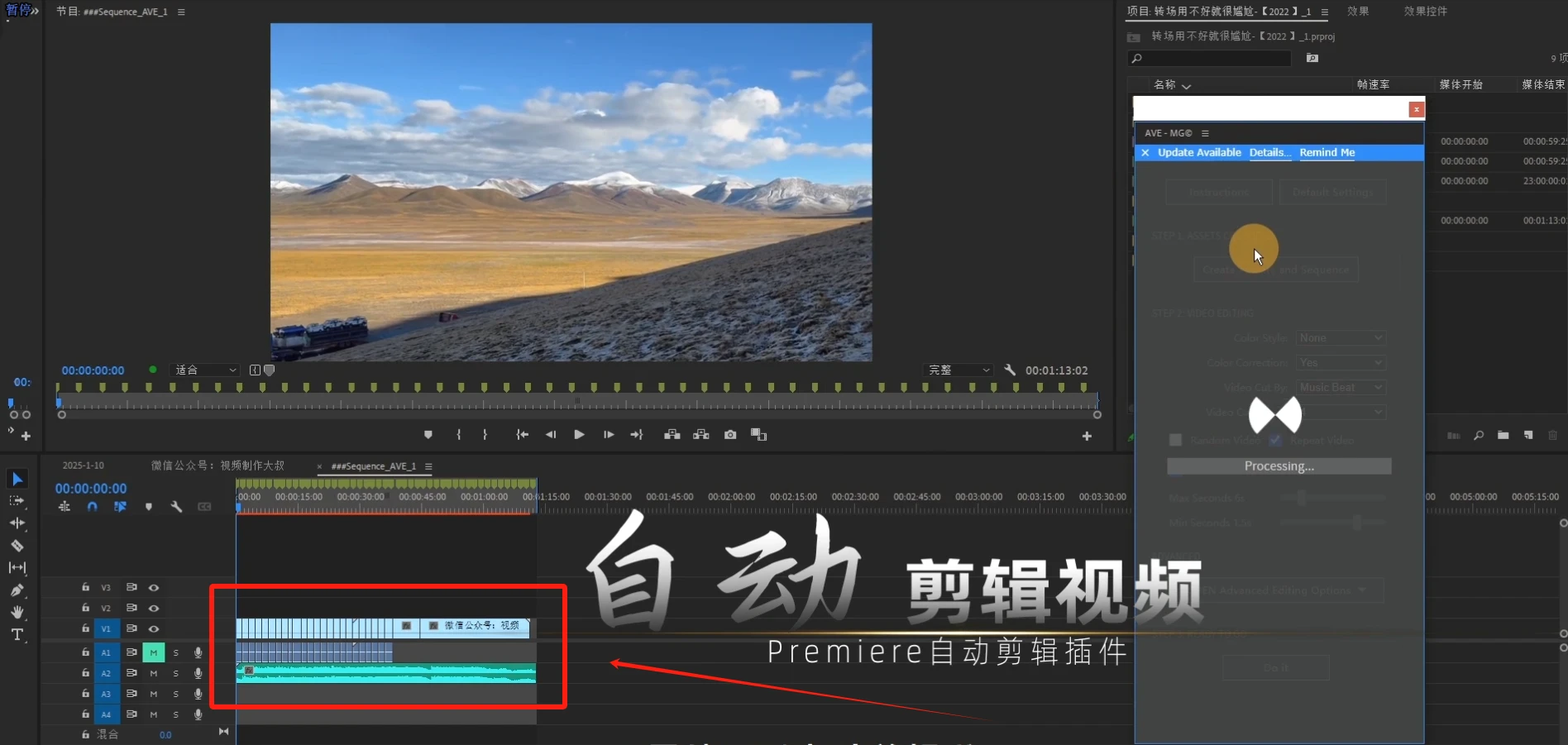Toggle linked selection in timeline

[x=120, y=507]
